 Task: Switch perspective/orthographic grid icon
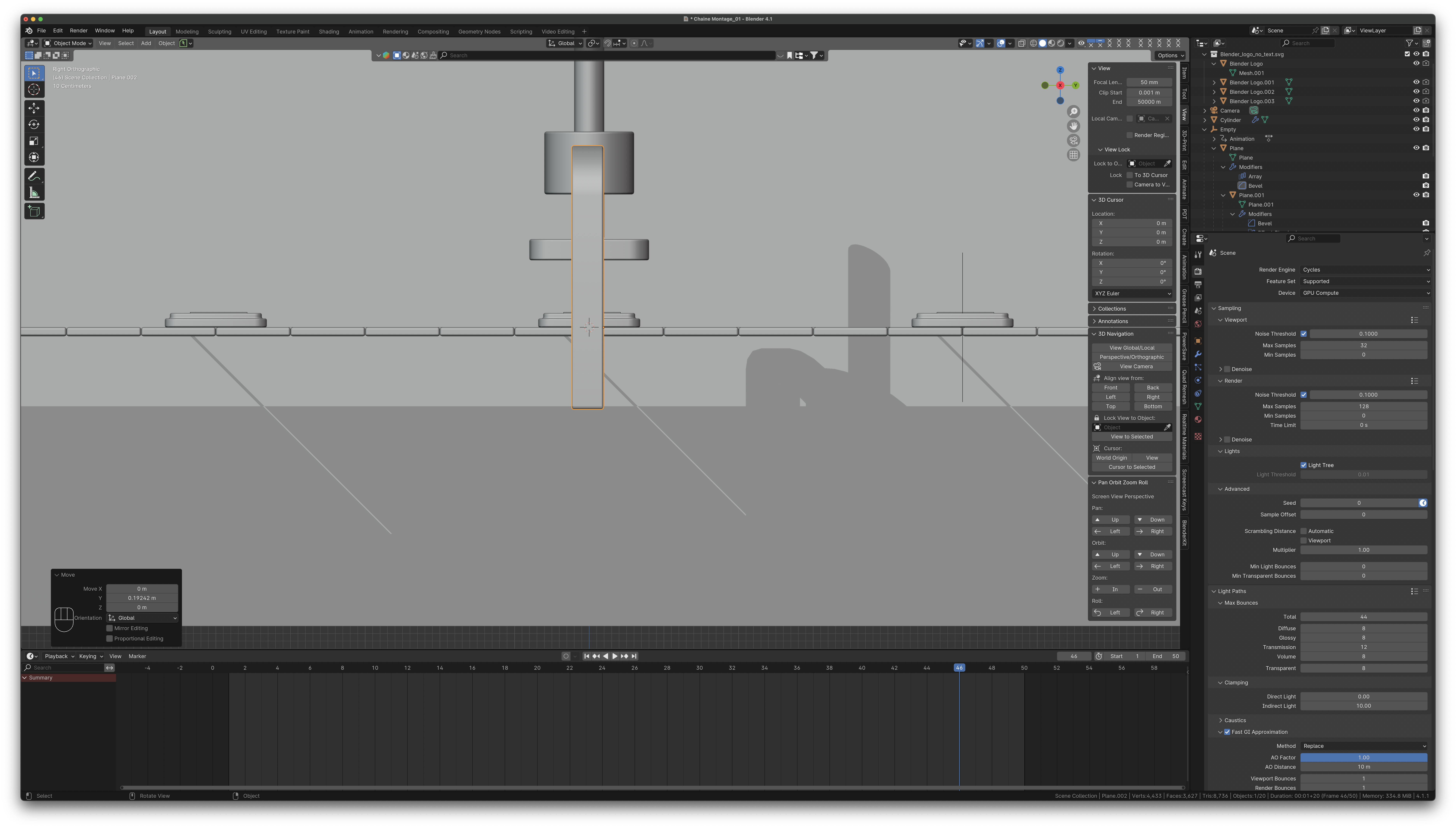pyautogui.click(x=1073, y=155)
